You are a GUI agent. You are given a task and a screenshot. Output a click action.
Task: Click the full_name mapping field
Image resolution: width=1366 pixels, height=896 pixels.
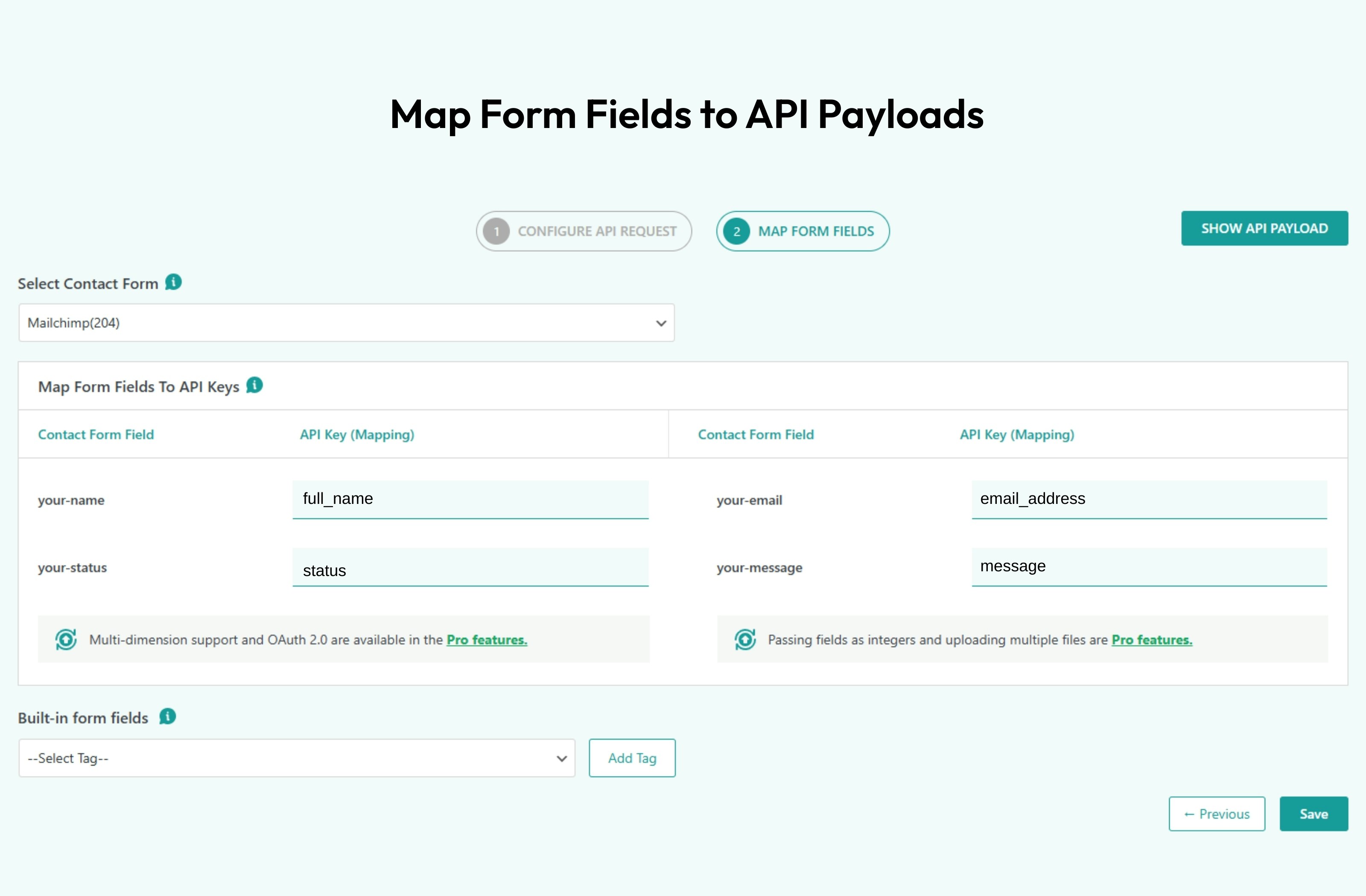(470, 498)
